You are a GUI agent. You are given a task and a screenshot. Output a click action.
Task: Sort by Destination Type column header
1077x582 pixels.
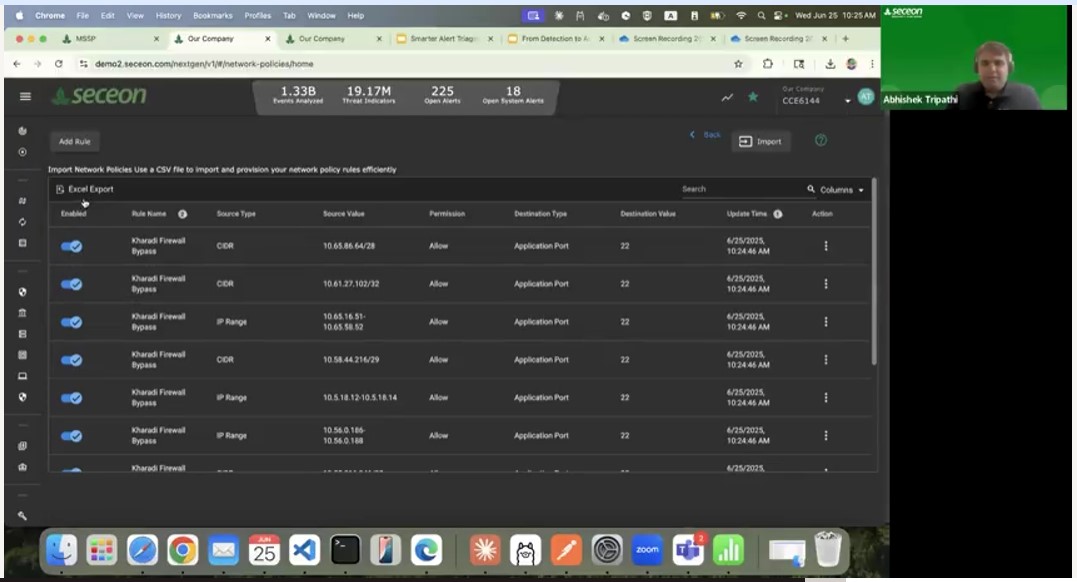[541, 214]
